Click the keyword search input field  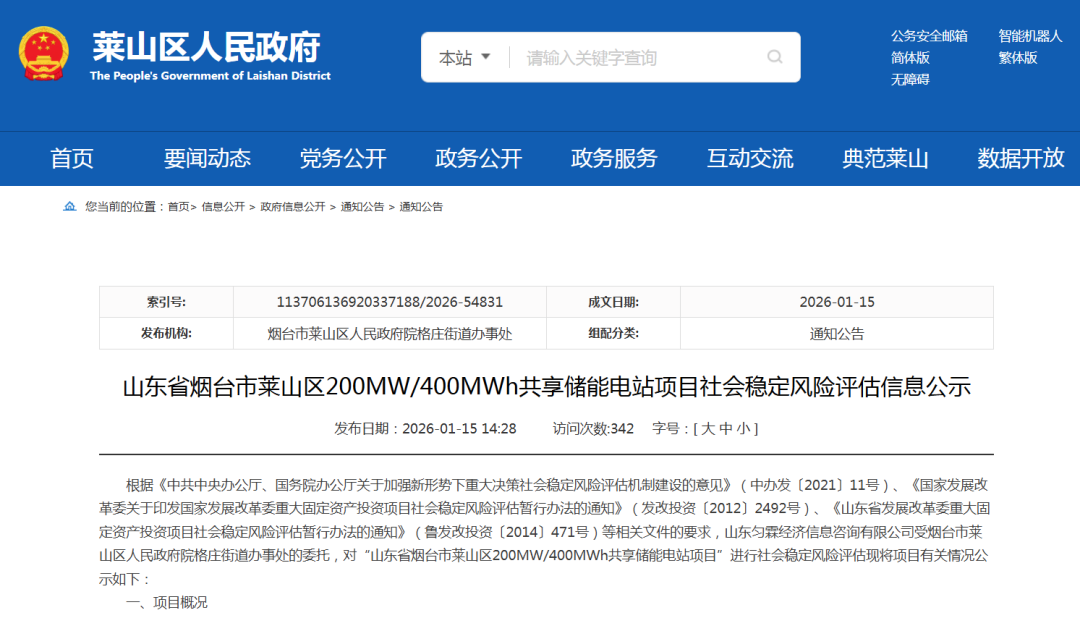coord(640,58)
